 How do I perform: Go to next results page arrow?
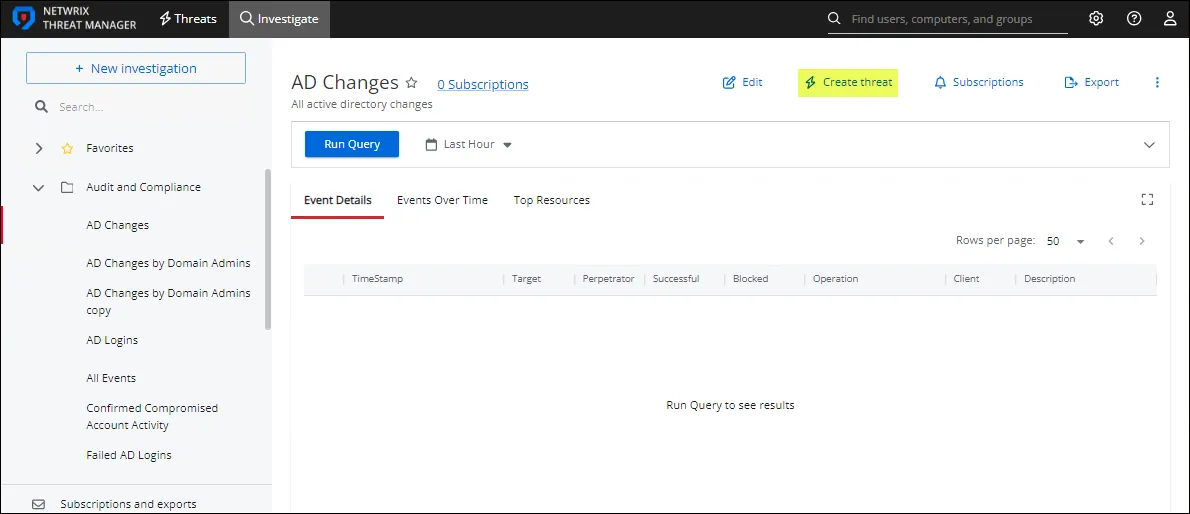click(x=1141, y=241)
